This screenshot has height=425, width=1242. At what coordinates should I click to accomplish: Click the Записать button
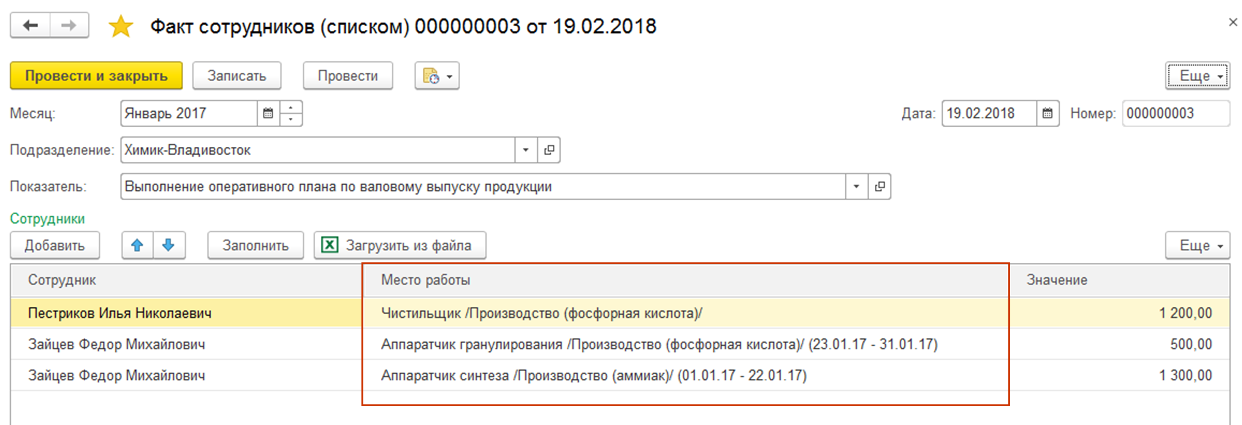236,76
